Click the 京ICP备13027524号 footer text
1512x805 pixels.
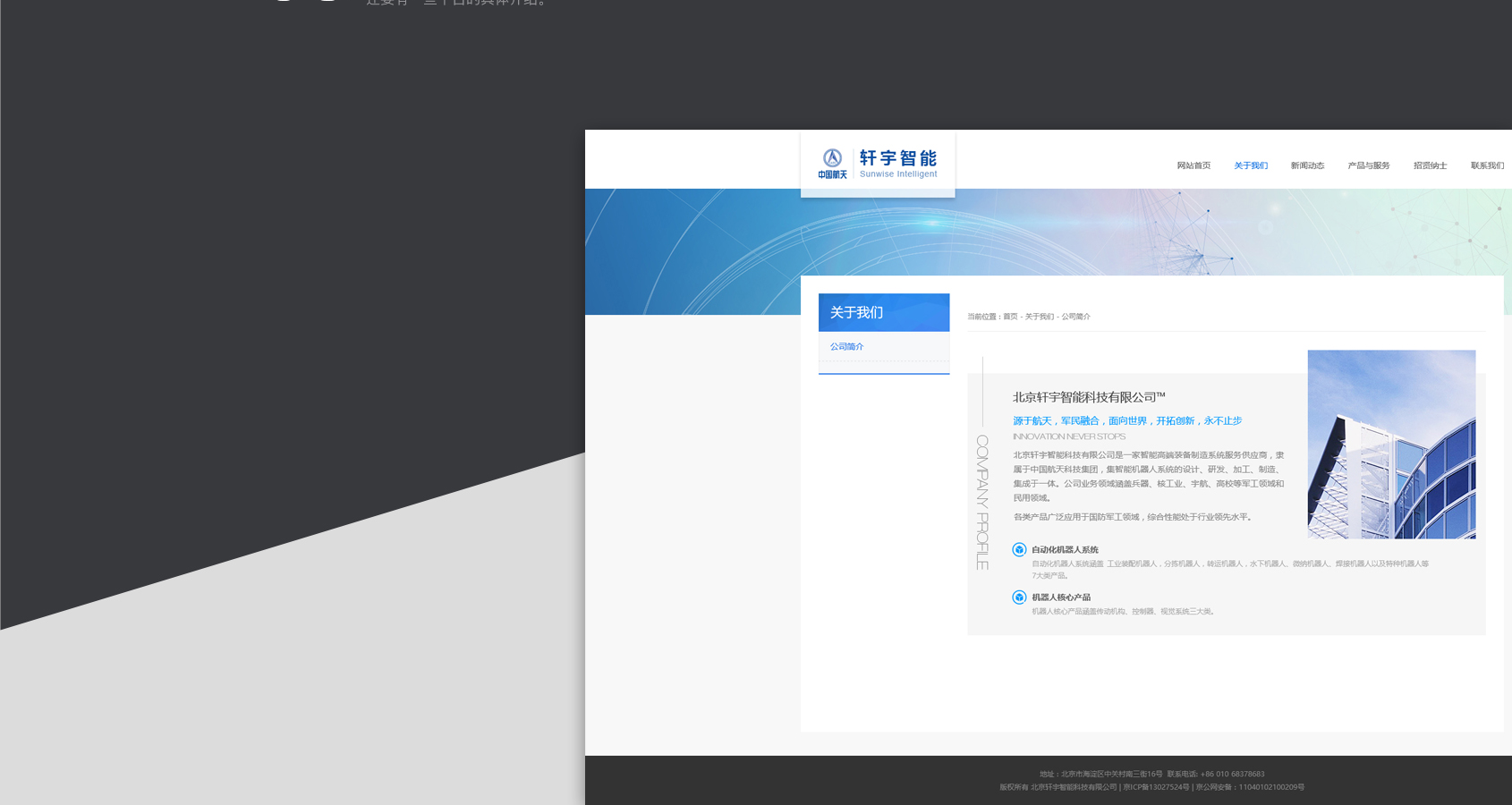(x=1157, y=787)
